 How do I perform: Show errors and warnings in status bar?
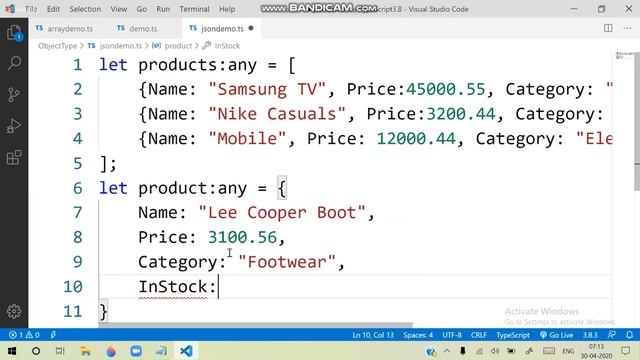point(24,335)
